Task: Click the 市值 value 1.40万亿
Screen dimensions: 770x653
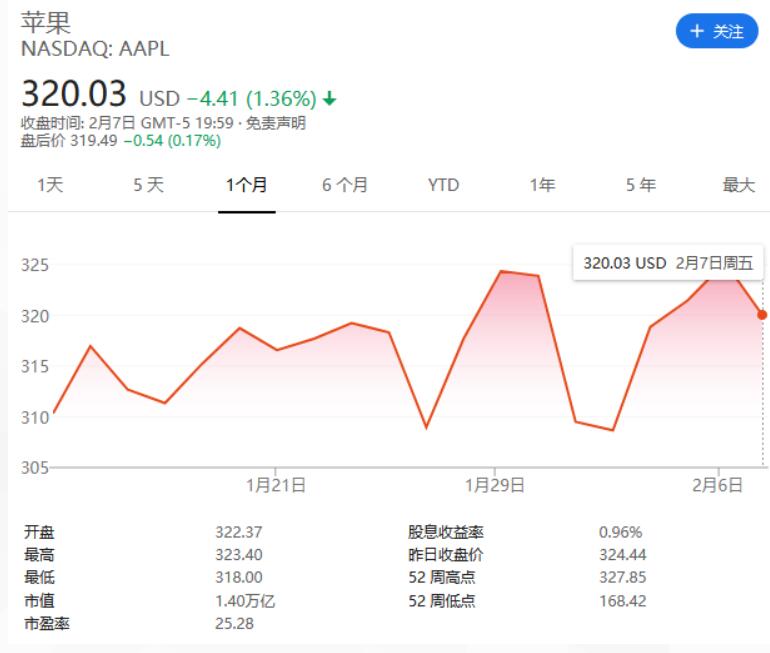Action: (x=245, y=601)
